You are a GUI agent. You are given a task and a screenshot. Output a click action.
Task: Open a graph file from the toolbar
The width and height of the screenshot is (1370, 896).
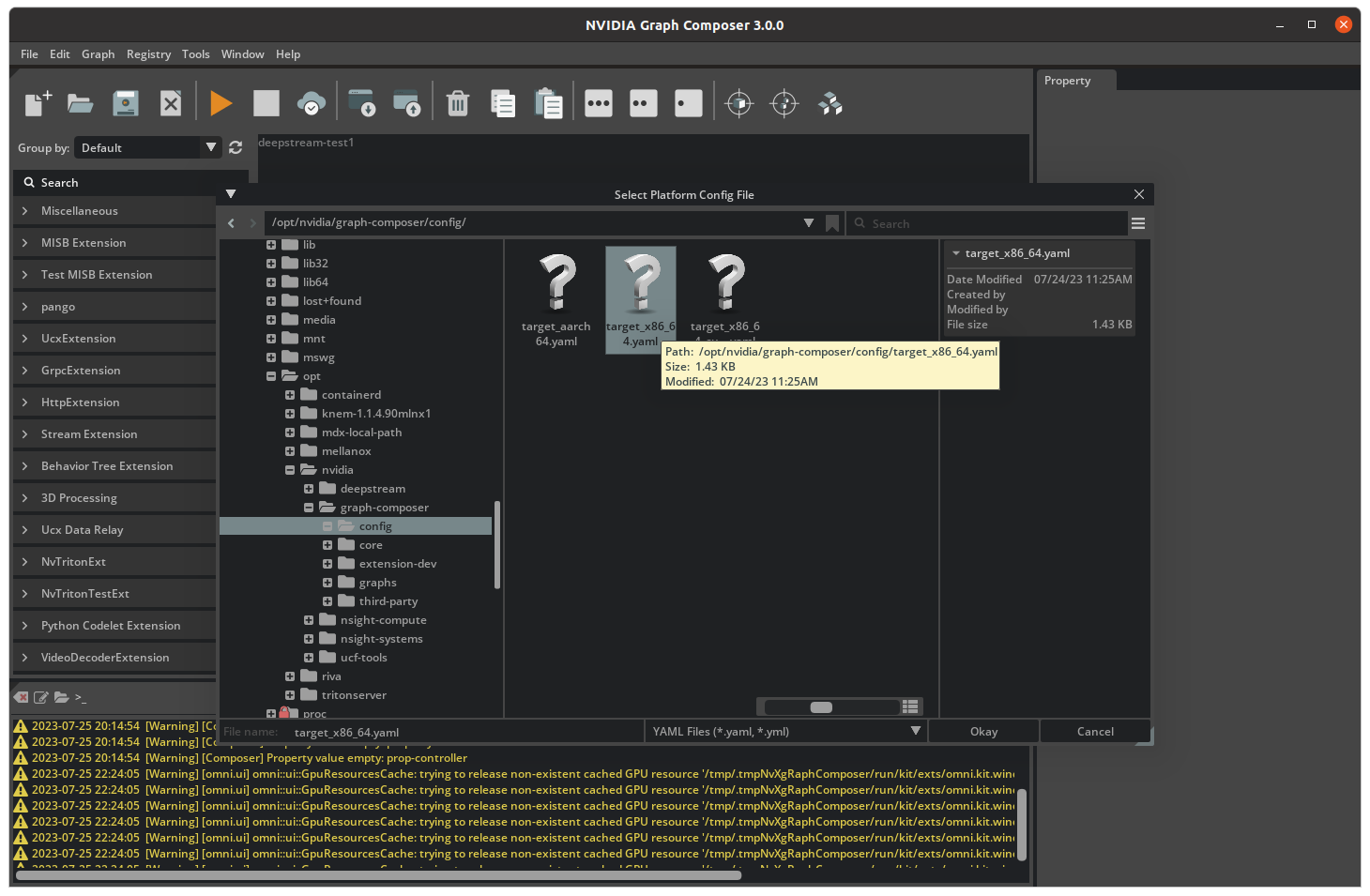point(81,103)
